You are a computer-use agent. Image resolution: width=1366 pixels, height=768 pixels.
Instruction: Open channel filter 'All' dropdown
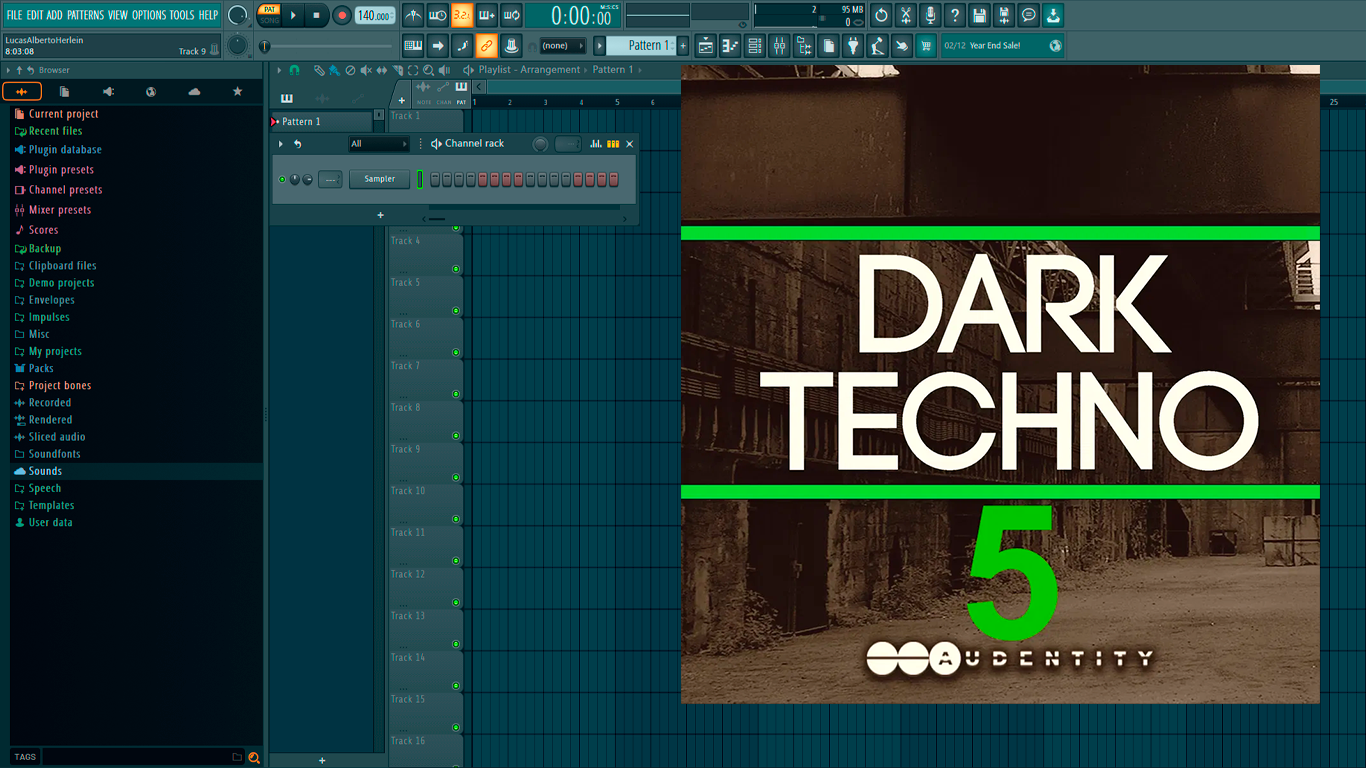click(378, 144)
